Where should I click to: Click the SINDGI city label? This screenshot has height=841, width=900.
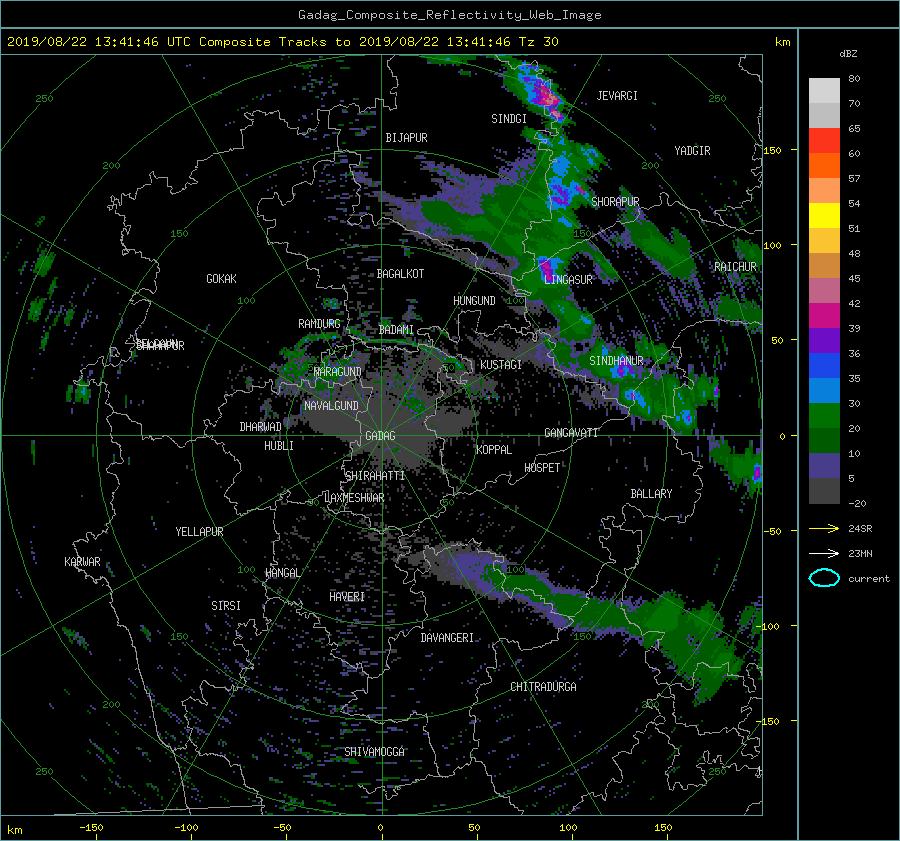pos(509,119)
